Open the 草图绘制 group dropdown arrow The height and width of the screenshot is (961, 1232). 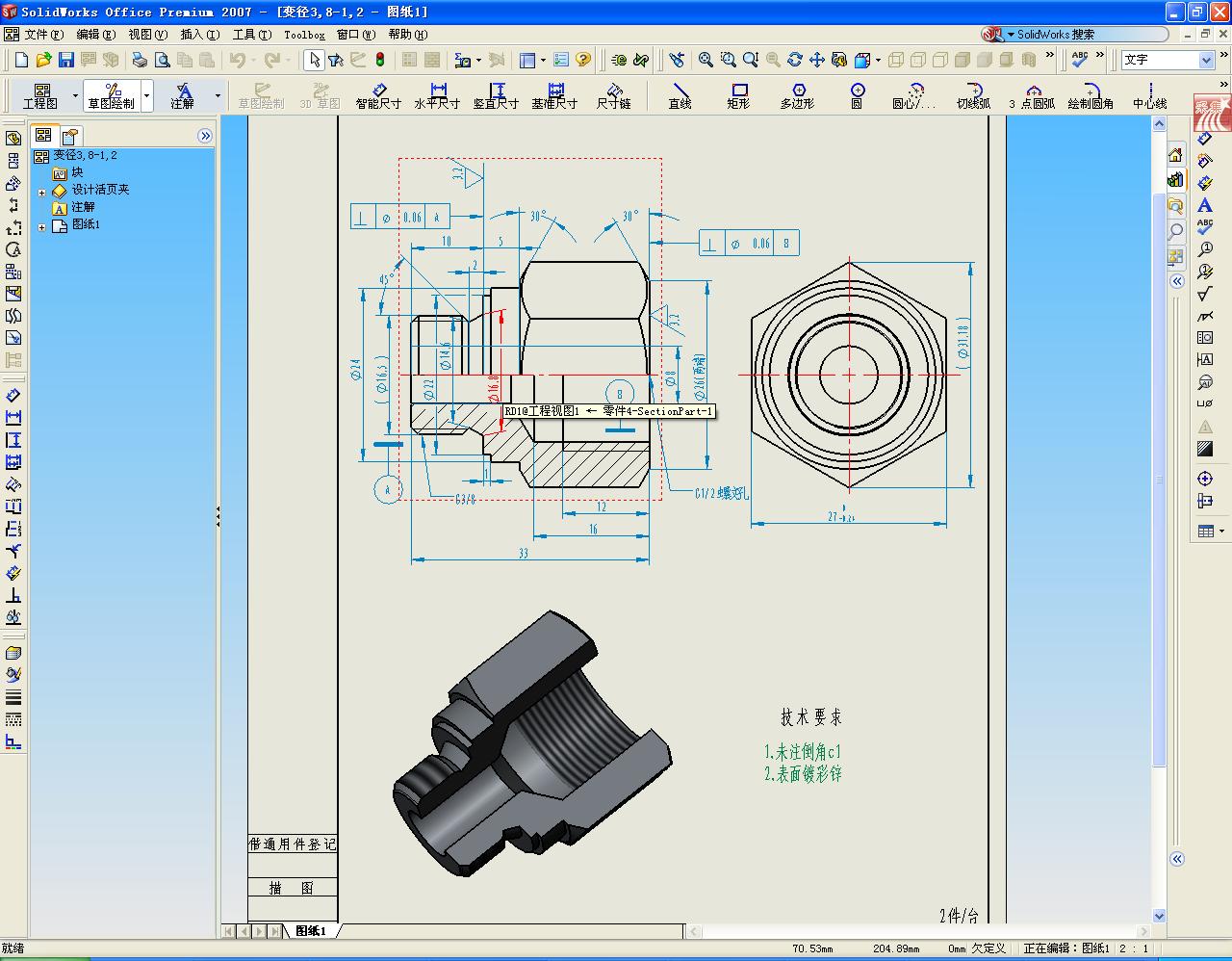147,95
